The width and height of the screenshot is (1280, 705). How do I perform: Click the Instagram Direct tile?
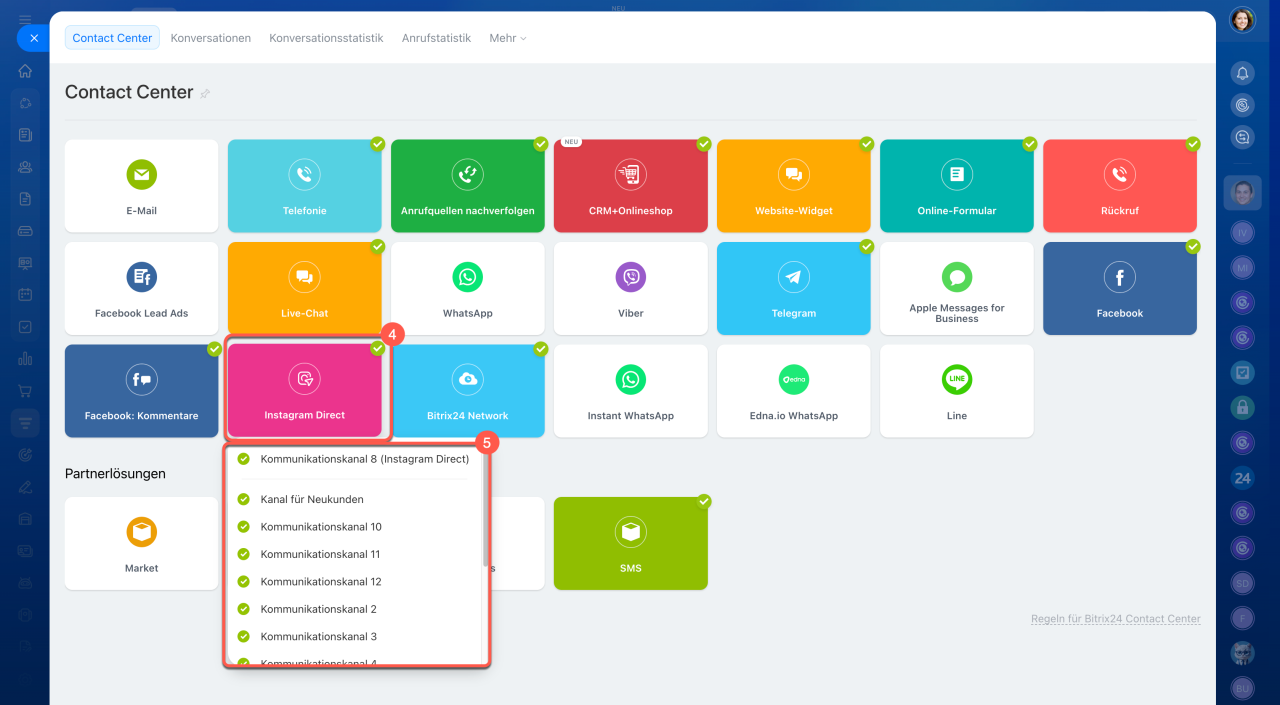pyautogui.click(x=304, y=391)
